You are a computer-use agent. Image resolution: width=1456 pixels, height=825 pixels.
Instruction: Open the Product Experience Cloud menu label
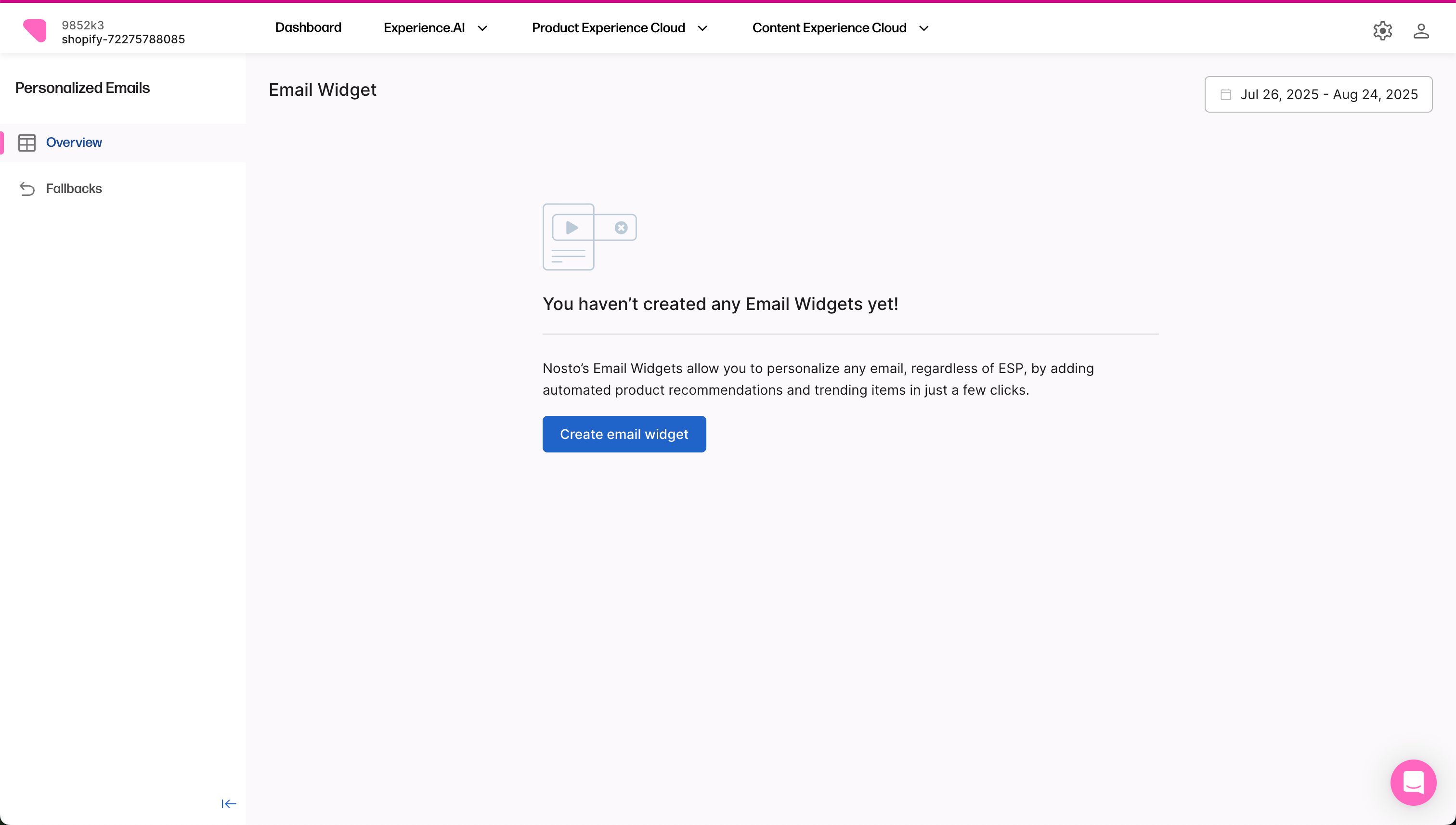(608, 28)
